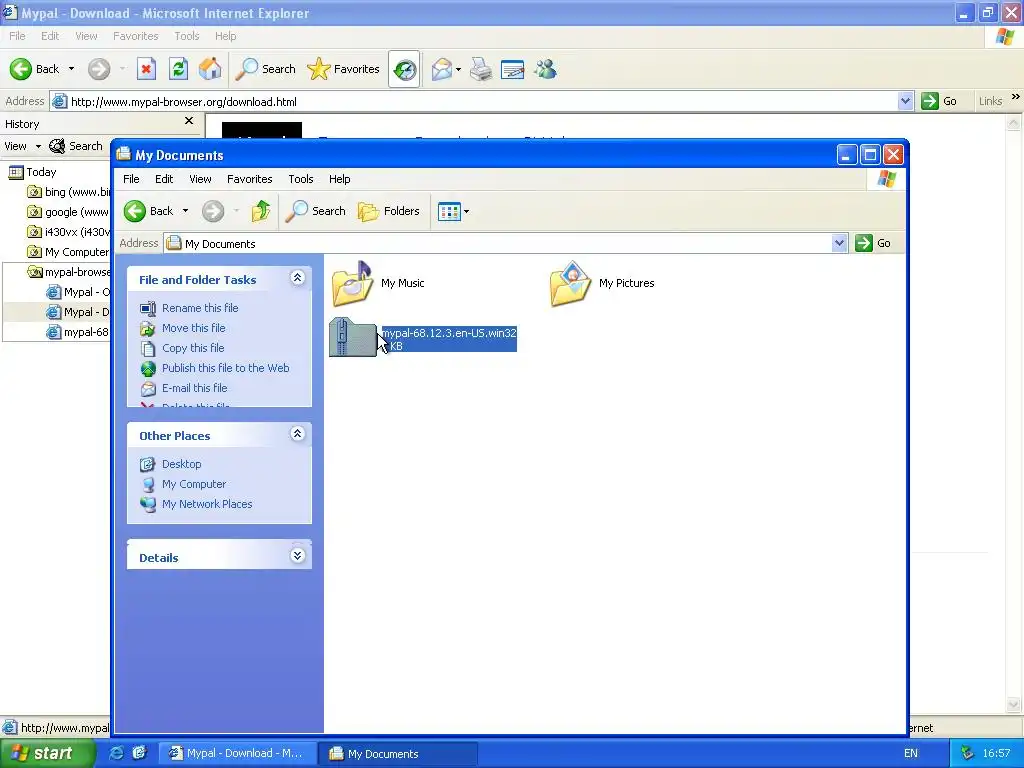This screenshot has height=768, width=1024.
Task: Select My Pictures folder icon
Action: point(571,283)
